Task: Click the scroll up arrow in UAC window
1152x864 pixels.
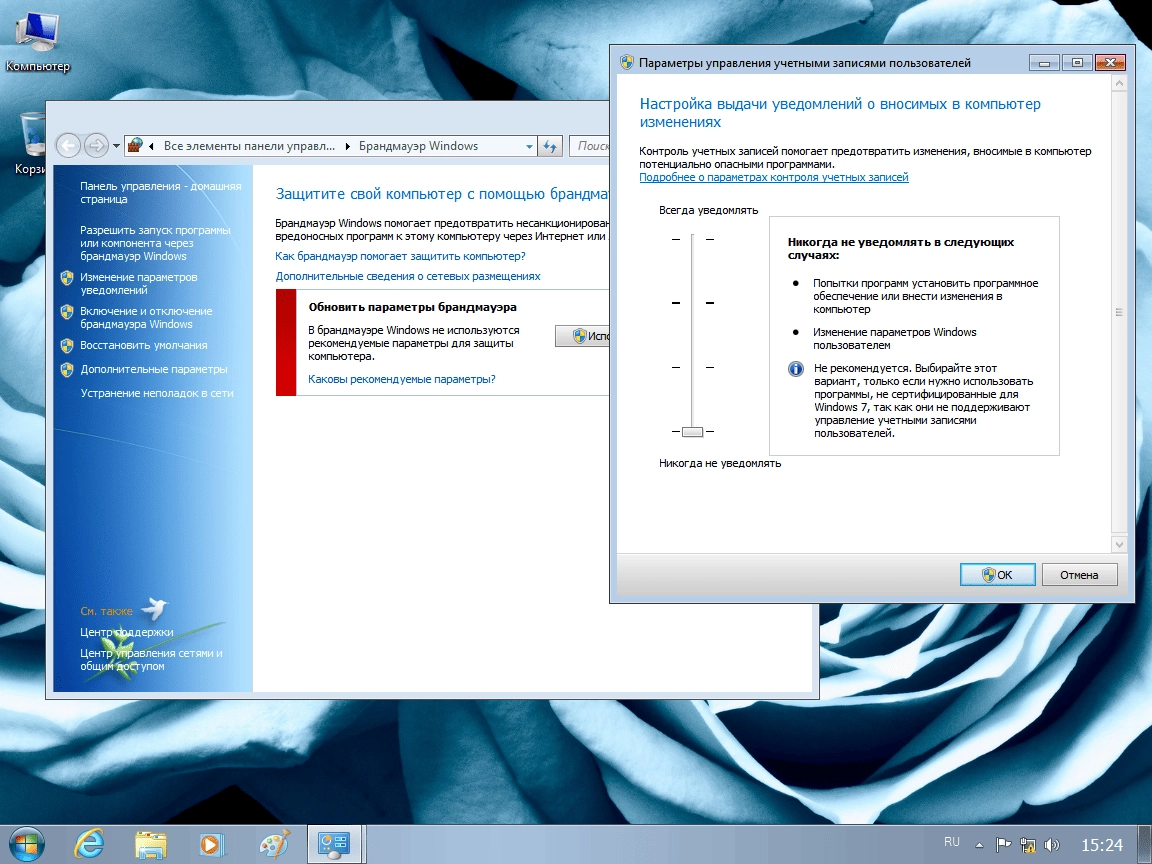Action: click(x=1119, y=84)
